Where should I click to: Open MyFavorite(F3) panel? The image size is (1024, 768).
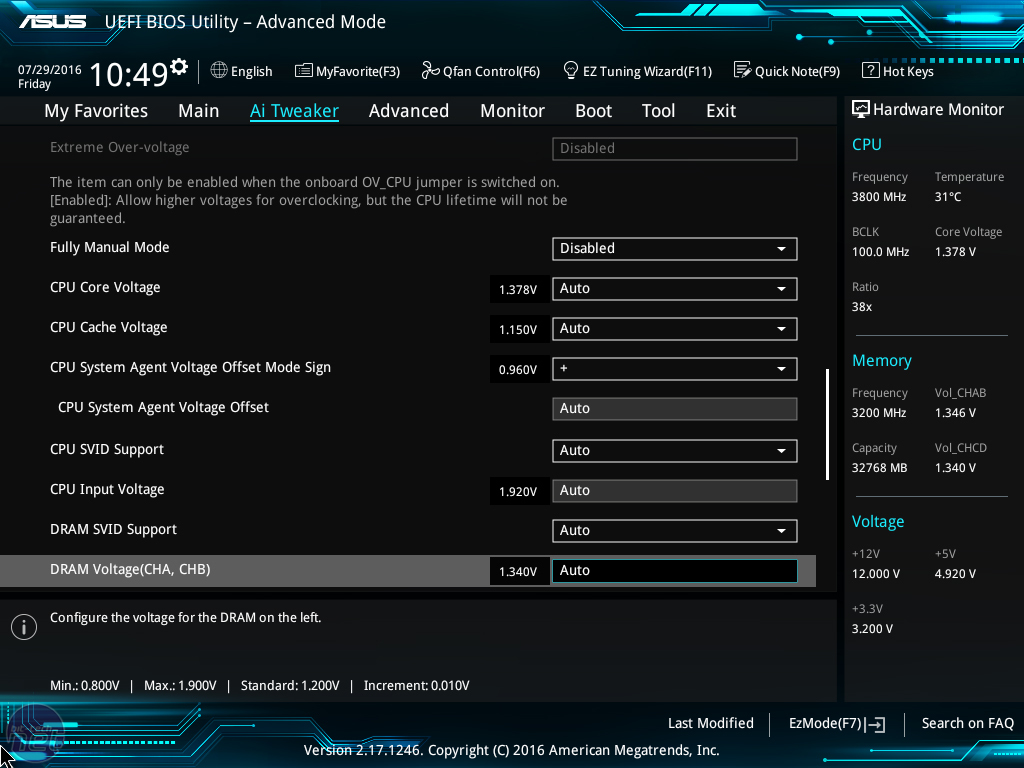(x=347, y=71)
